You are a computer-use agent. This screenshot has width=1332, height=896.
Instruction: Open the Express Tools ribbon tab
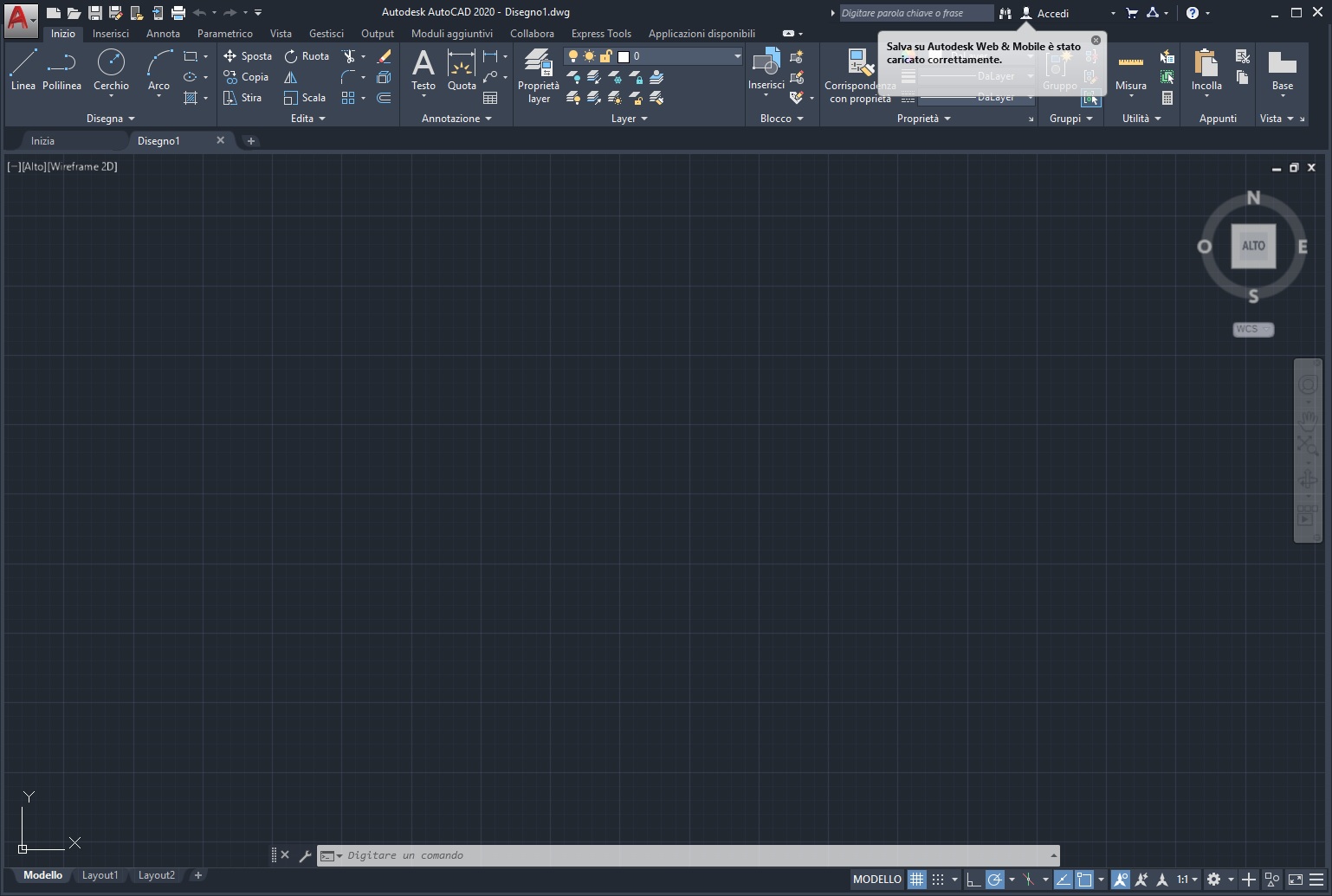click(x=601, y=34)
